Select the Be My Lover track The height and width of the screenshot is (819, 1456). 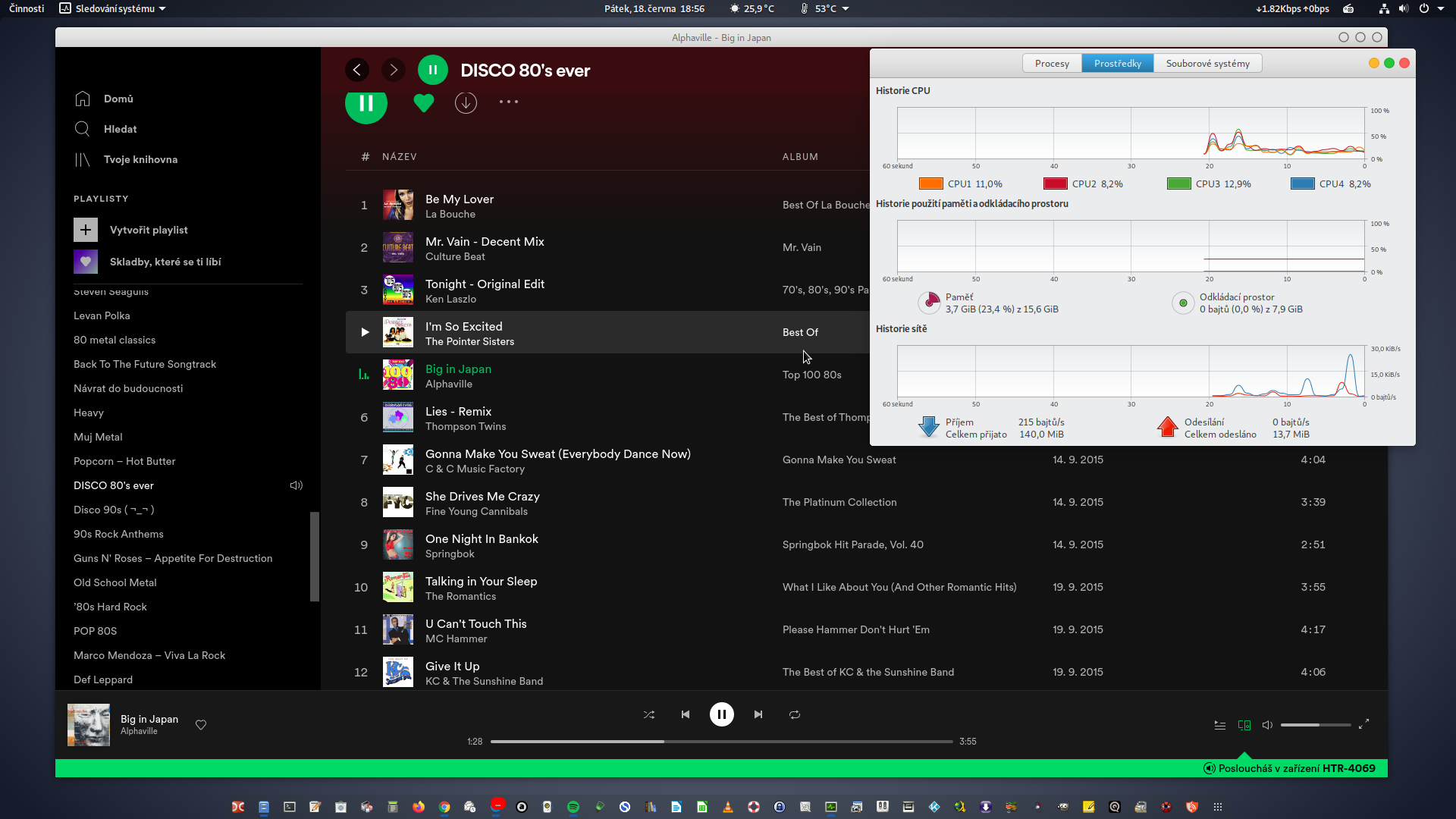[x=460, y=199]
